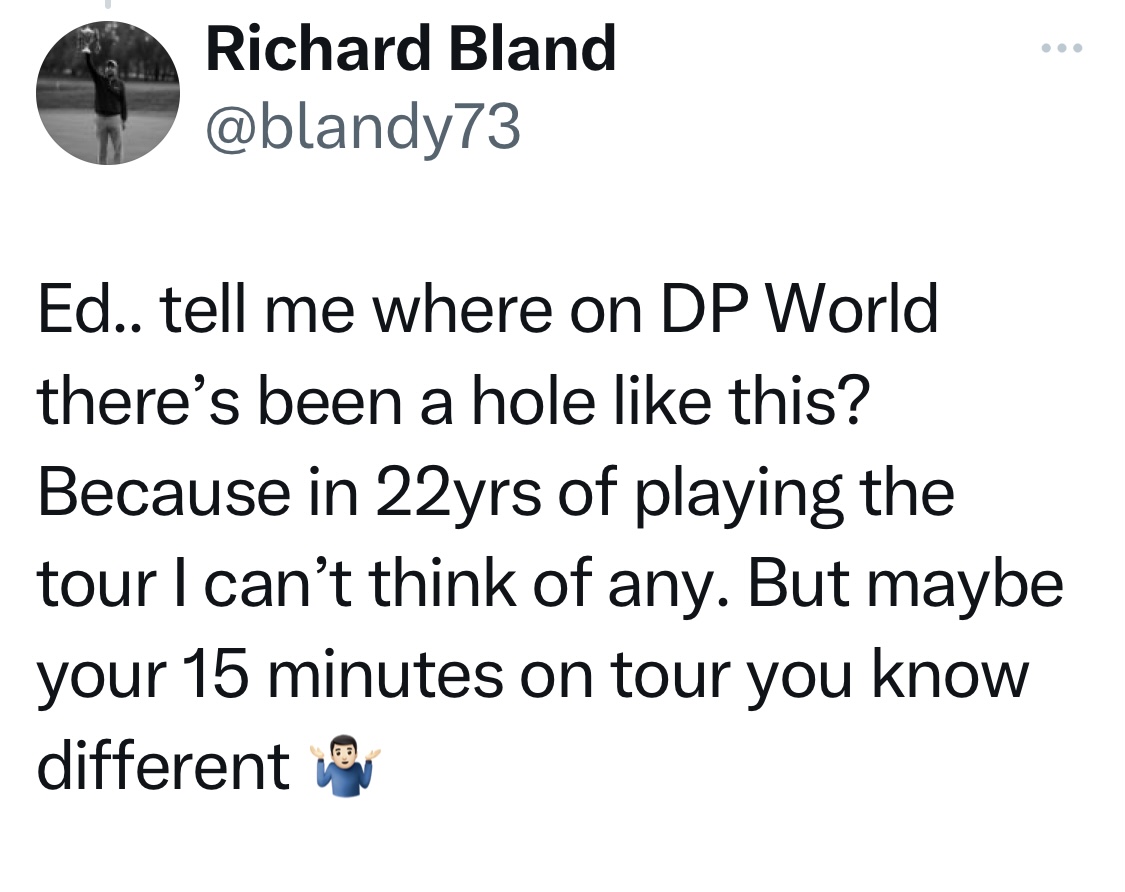Open the @blandy73 handle link

(x=362, y=127)
